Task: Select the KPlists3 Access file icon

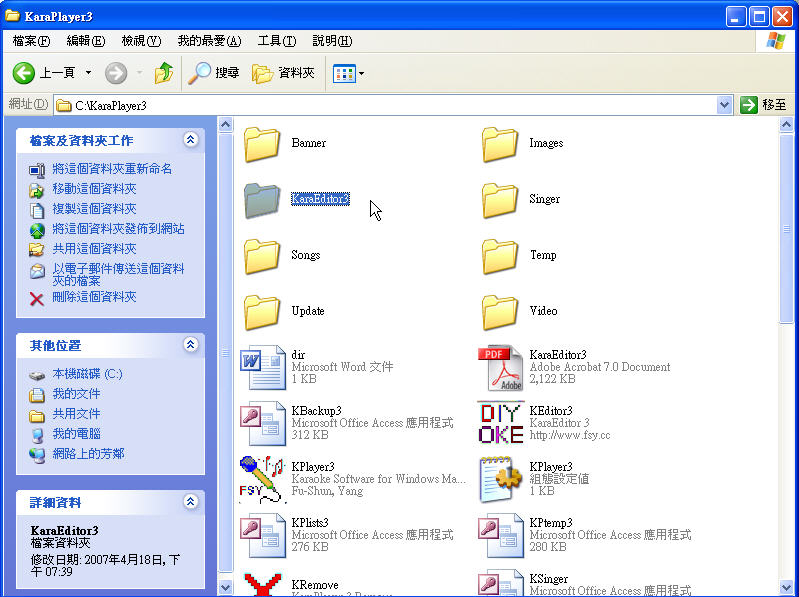Action: pyautogui.click(x=263, y=535)
